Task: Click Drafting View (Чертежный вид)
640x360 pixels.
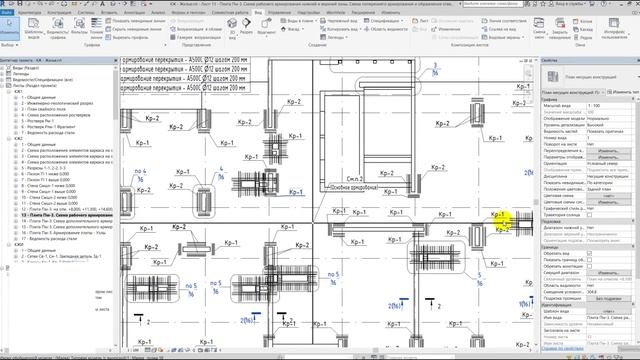Action: pyautogui.click(x=339, y=20)
